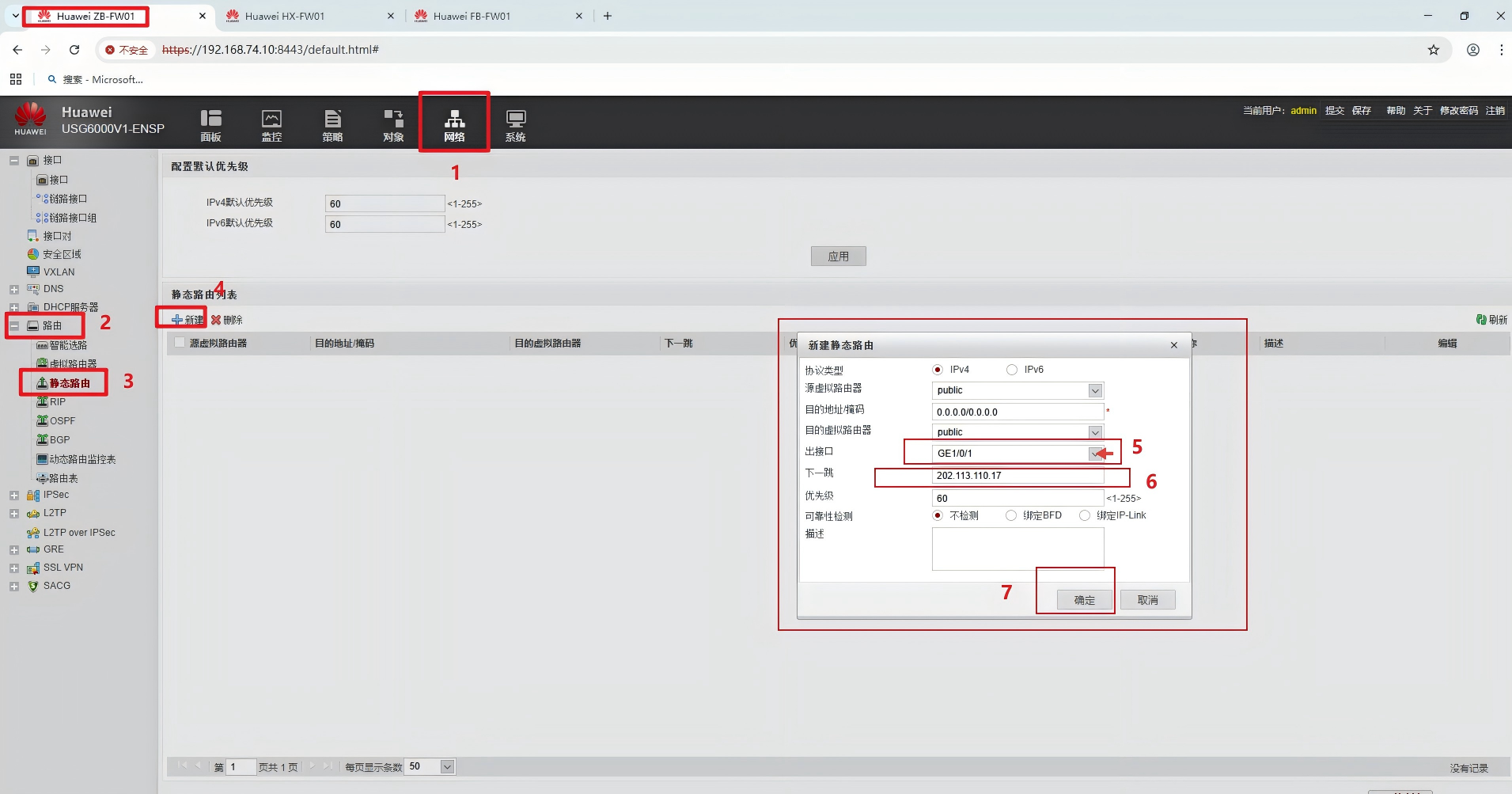Viewport: 1512px width, 794px height.
Task: Open the 监控 monitoring icon
Action: 271,124
